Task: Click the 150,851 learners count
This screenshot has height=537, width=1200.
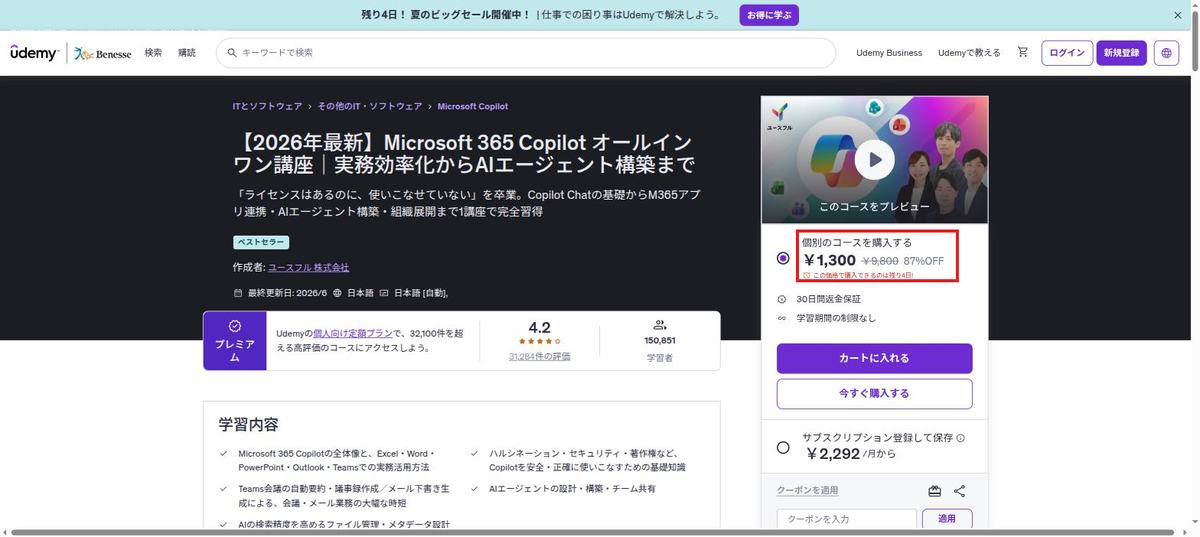Action: point(660,340)
